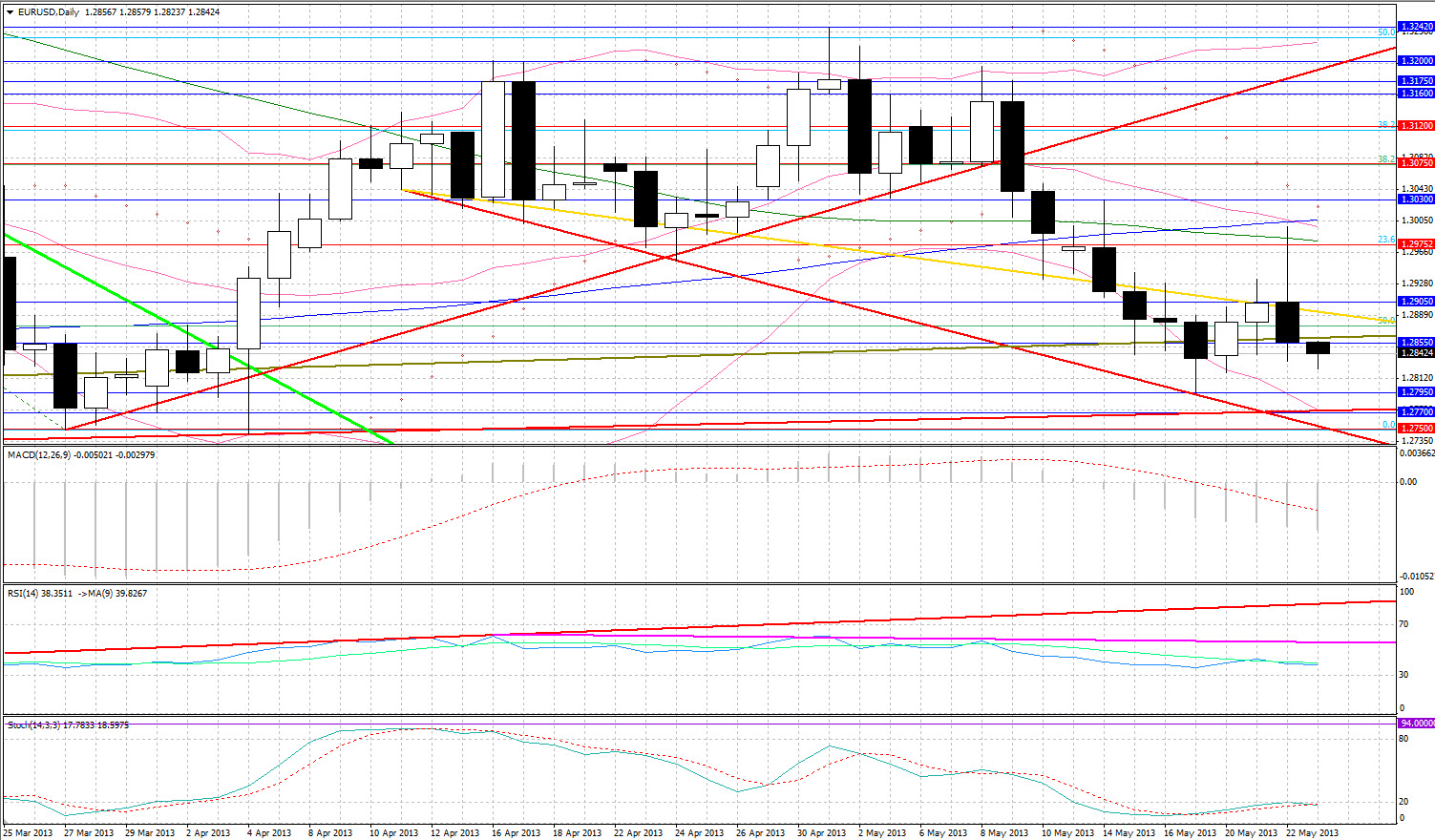
Task: Click the purple 94.0000 Stochastic level tag
Action: (1416, 724)
